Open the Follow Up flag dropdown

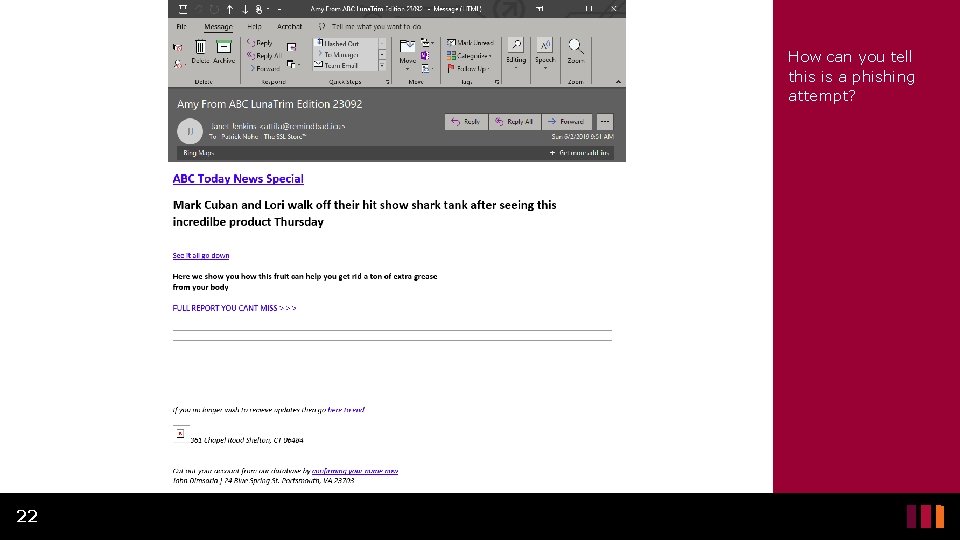pos(467,69)
